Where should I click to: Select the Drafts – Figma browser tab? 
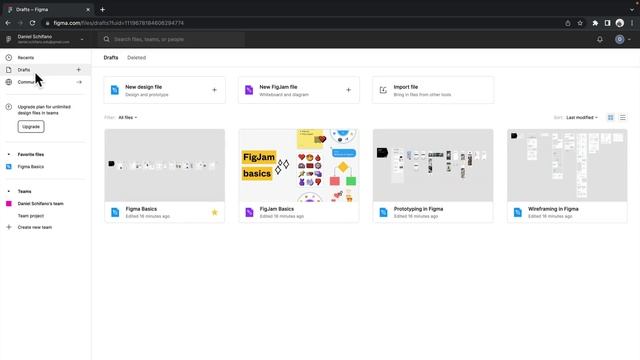[x=48, y=9]
